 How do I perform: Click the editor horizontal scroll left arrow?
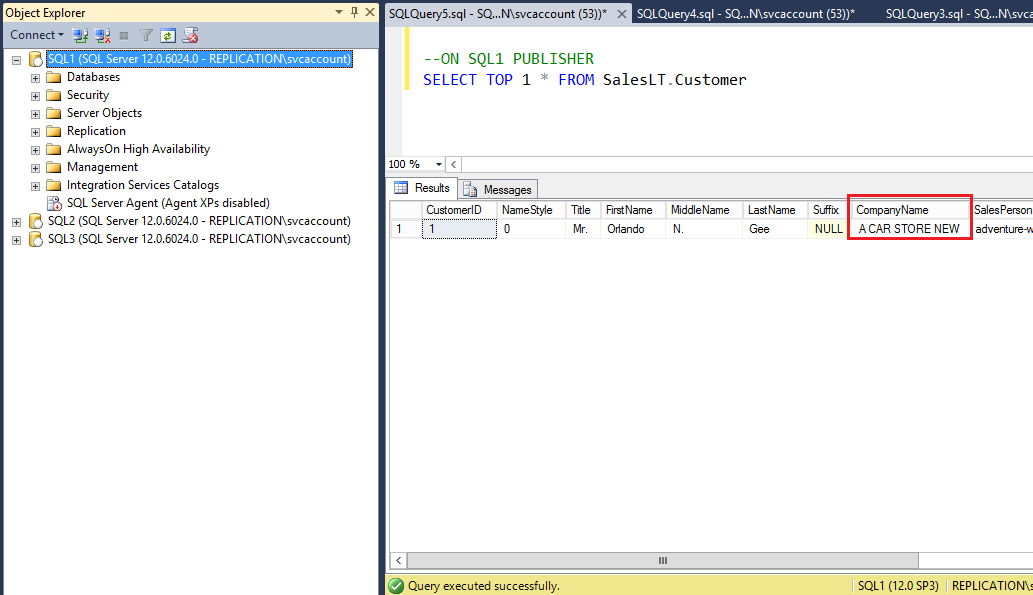(x=454, y=164)
